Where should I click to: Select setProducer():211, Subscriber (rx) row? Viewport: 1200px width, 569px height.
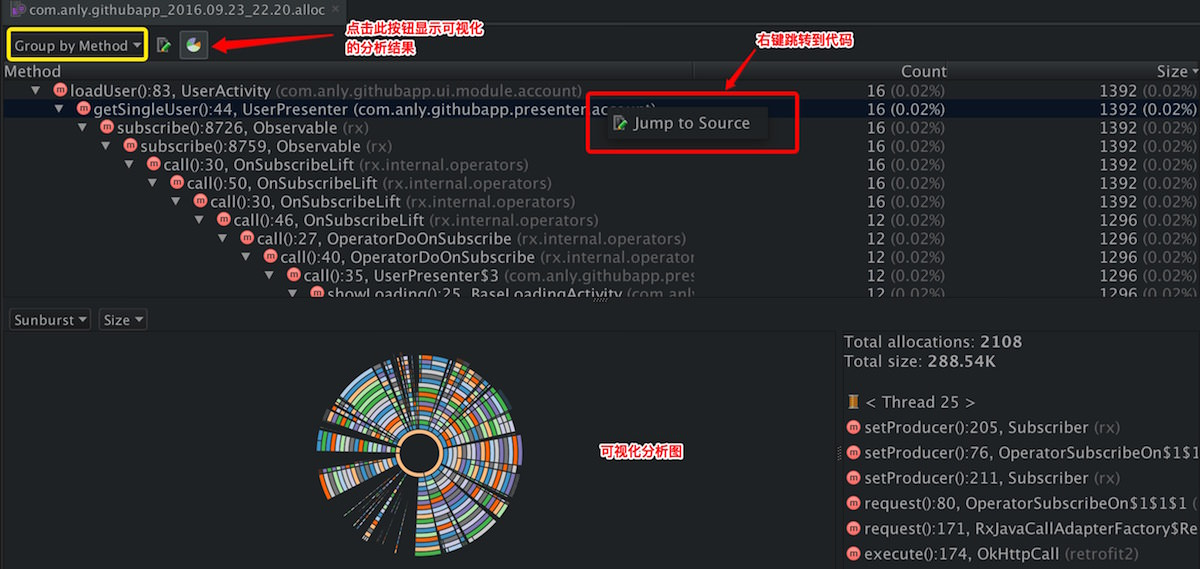992,478
